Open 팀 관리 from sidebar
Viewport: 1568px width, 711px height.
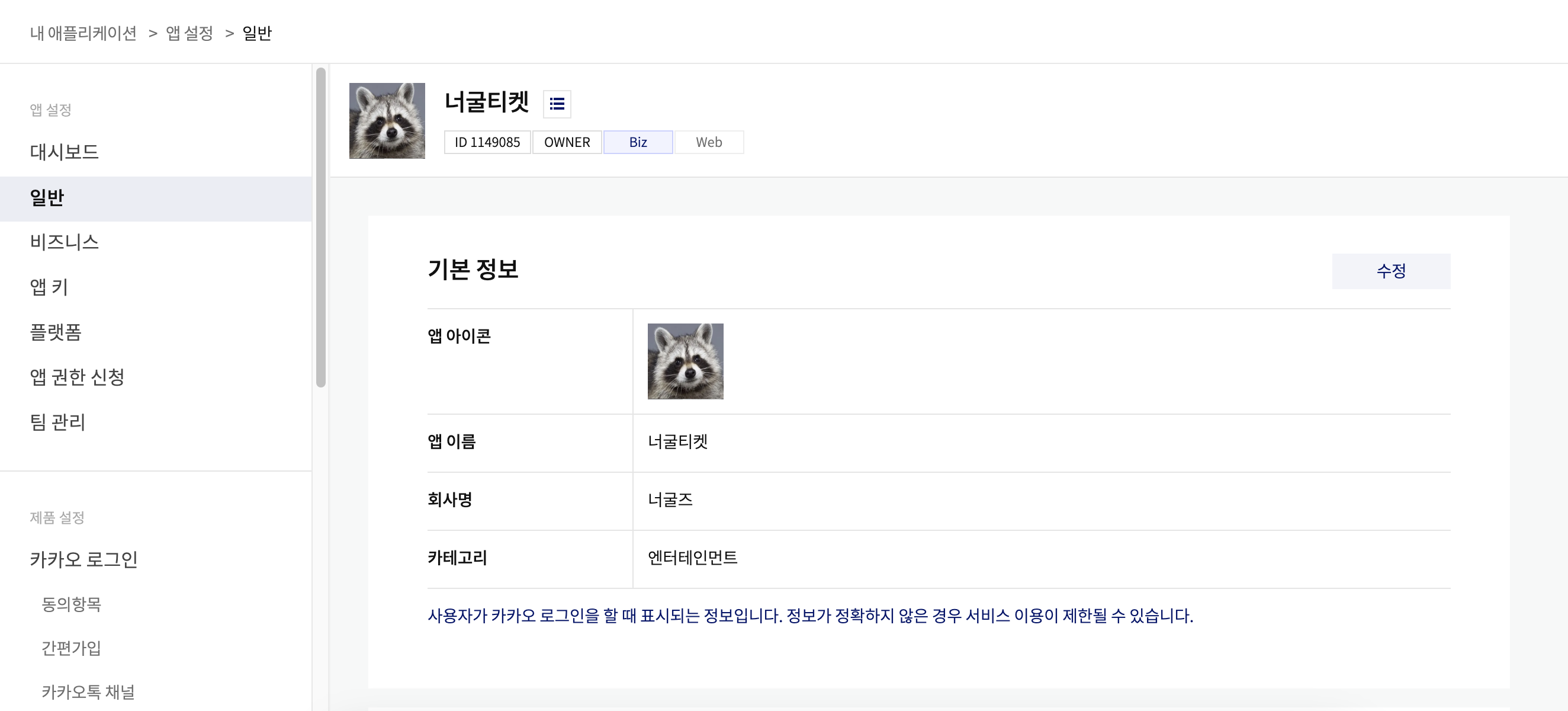point(57,422)
